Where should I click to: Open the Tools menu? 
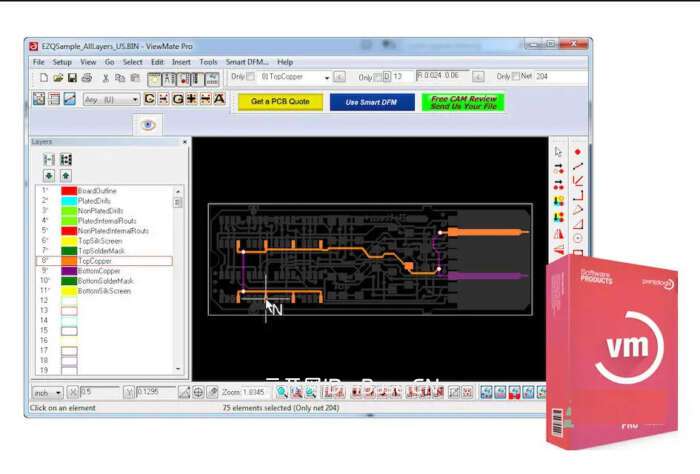click(208, 62)
